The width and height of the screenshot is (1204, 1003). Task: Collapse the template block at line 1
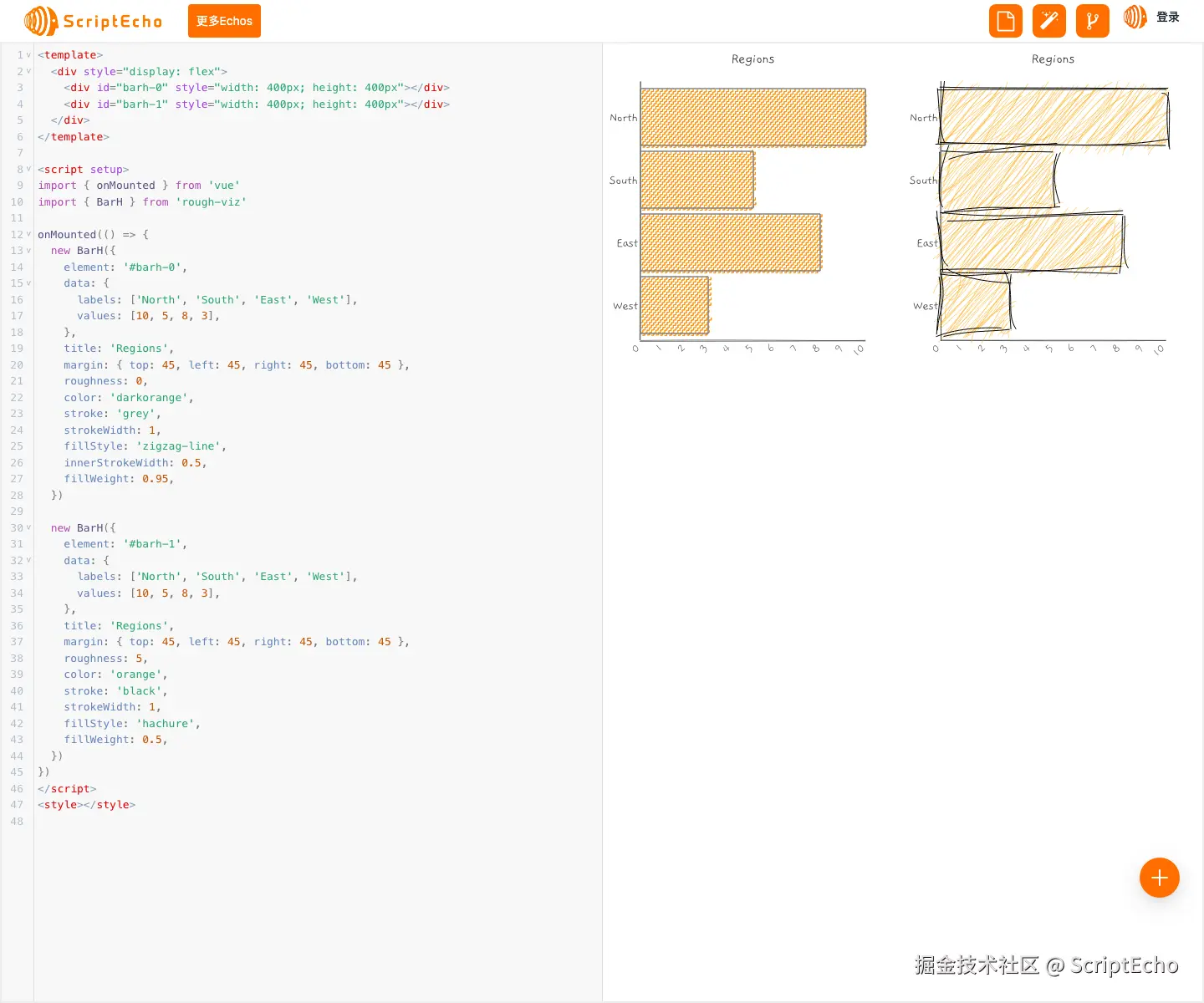click(x=28, y=55)
